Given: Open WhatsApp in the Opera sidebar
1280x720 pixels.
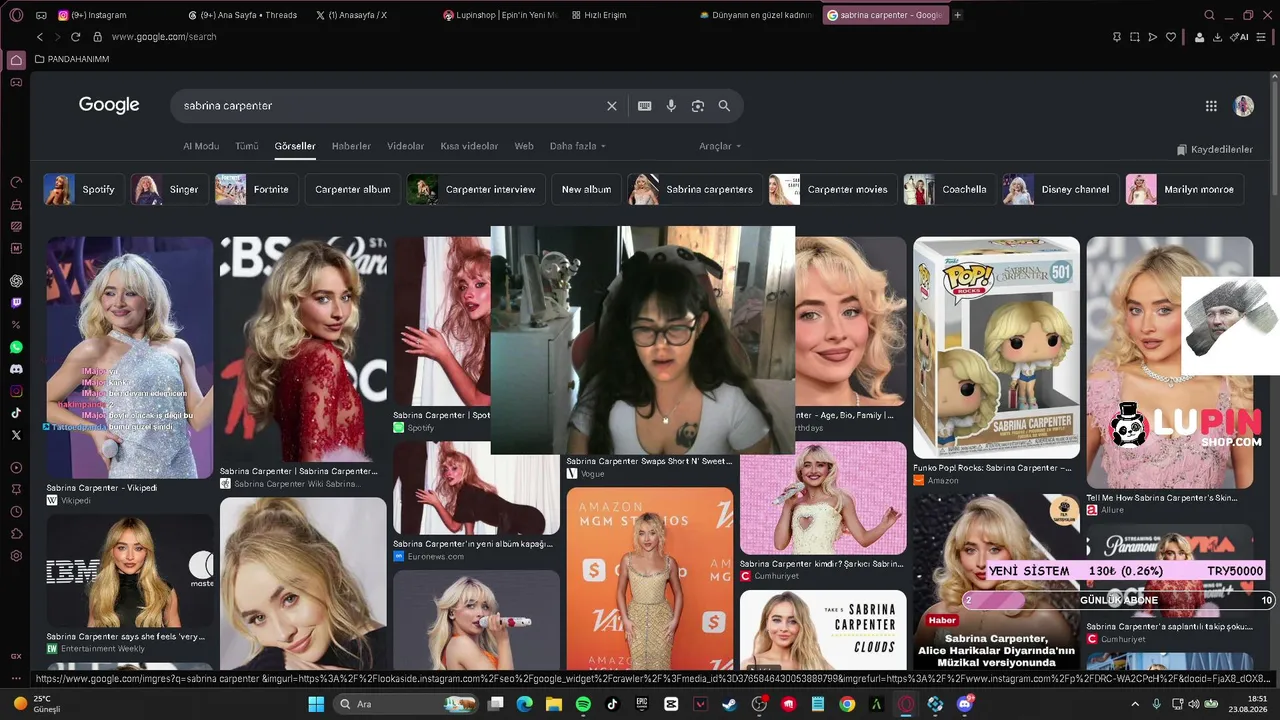Looking at the screenshot, I should pos(16,347).
